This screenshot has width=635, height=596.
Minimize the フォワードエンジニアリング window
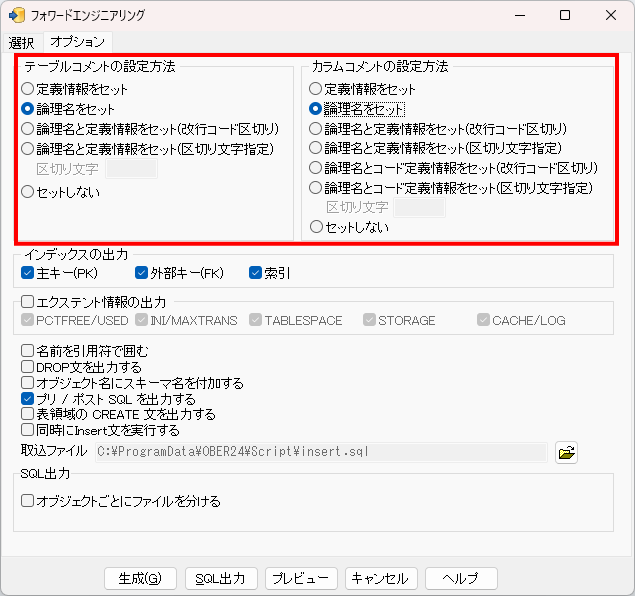click(520, 15)
